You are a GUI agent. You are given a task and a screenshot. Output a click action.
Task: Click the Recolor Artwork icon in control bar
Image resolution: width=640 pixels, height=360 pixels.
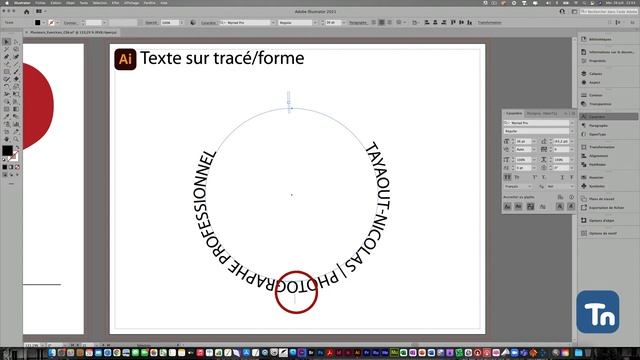[x=193, y=22]
